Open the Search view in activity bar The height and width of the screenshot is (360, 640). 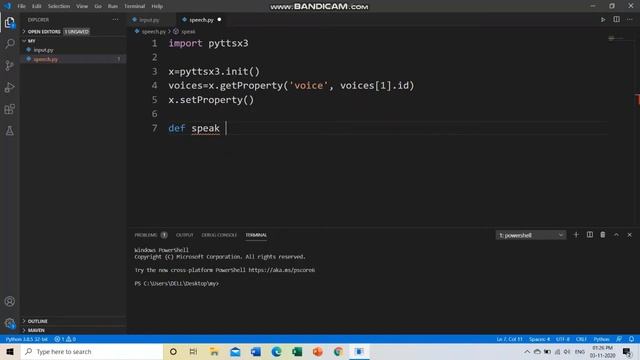click(9, 43)
